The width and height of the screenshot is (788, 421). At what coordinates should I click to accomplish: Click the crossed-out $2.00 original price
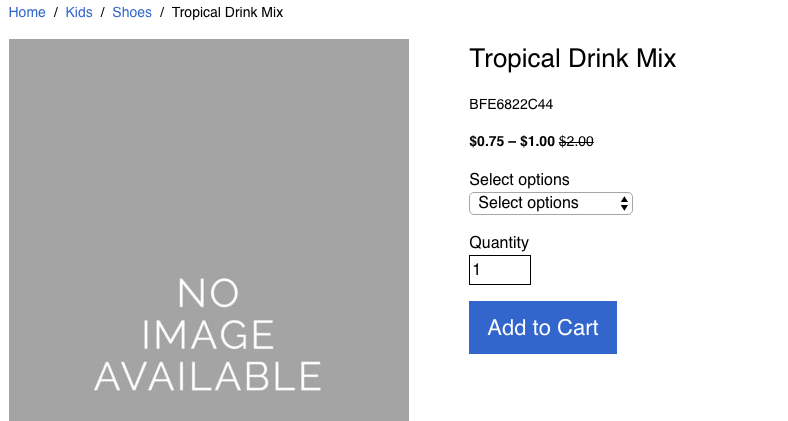point(576,142)
